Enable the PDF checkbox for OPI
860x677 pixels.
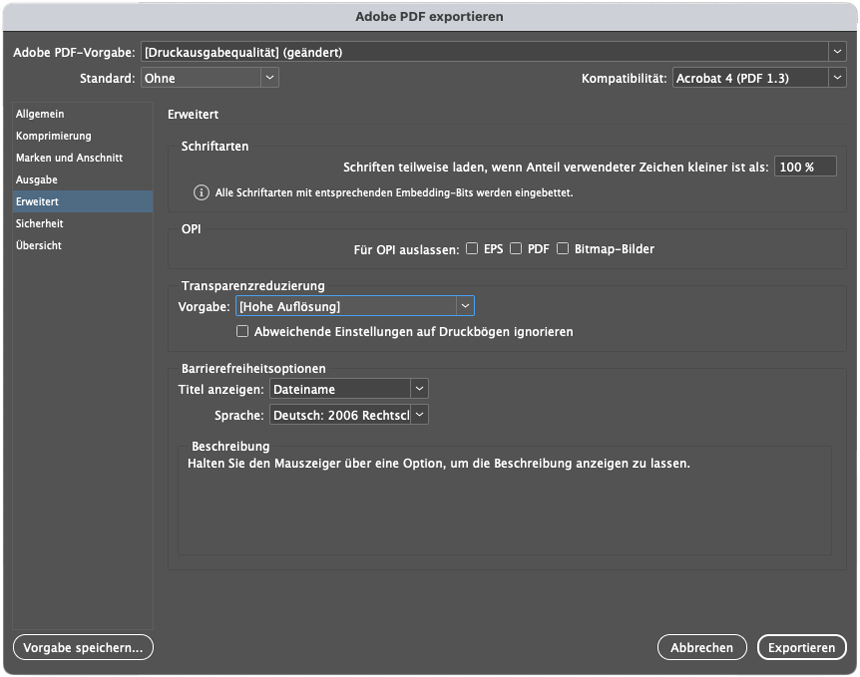click(516, 249)
